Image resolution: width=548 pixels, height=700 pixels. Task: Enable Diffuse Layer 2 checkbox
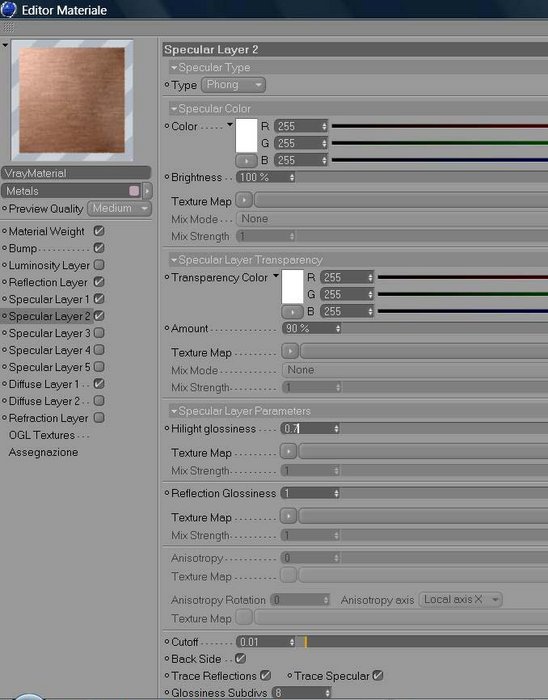[x=99, y=400]
